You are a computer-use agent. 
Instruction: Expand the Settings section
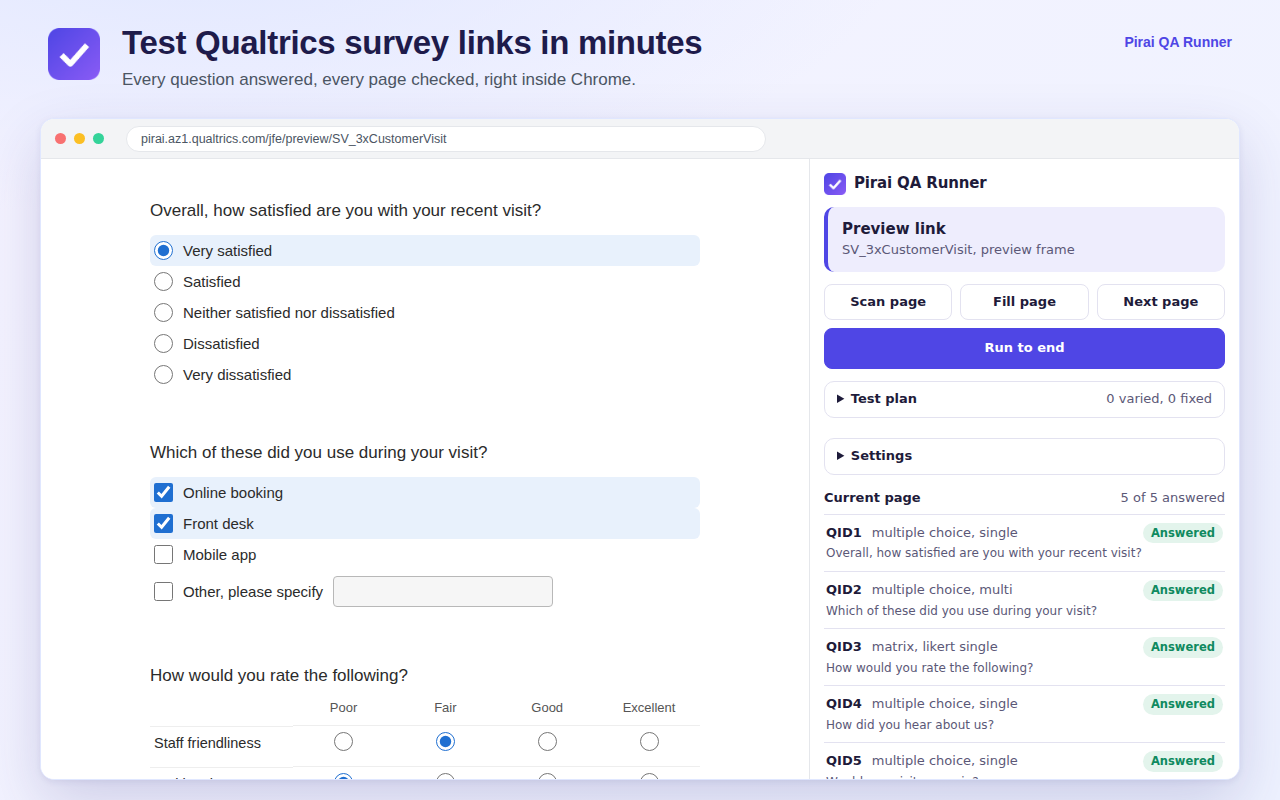tap(1024, 456)
